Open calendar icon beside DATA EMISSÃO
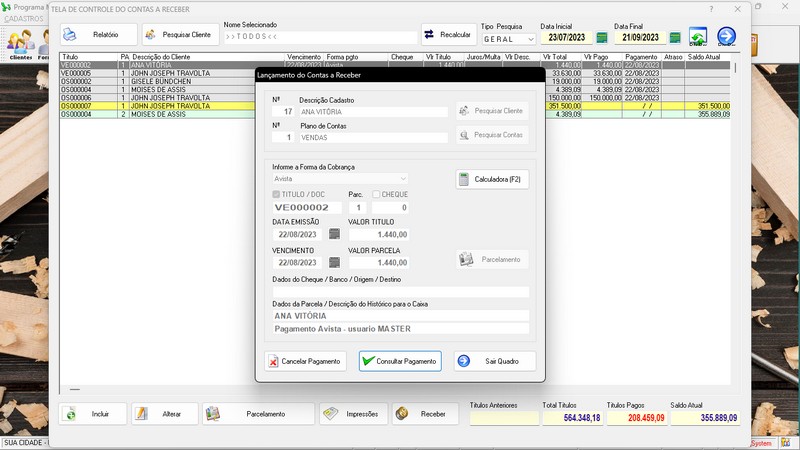Image resolution: width=800 pixels, height=450 pixels. (334, 234)
